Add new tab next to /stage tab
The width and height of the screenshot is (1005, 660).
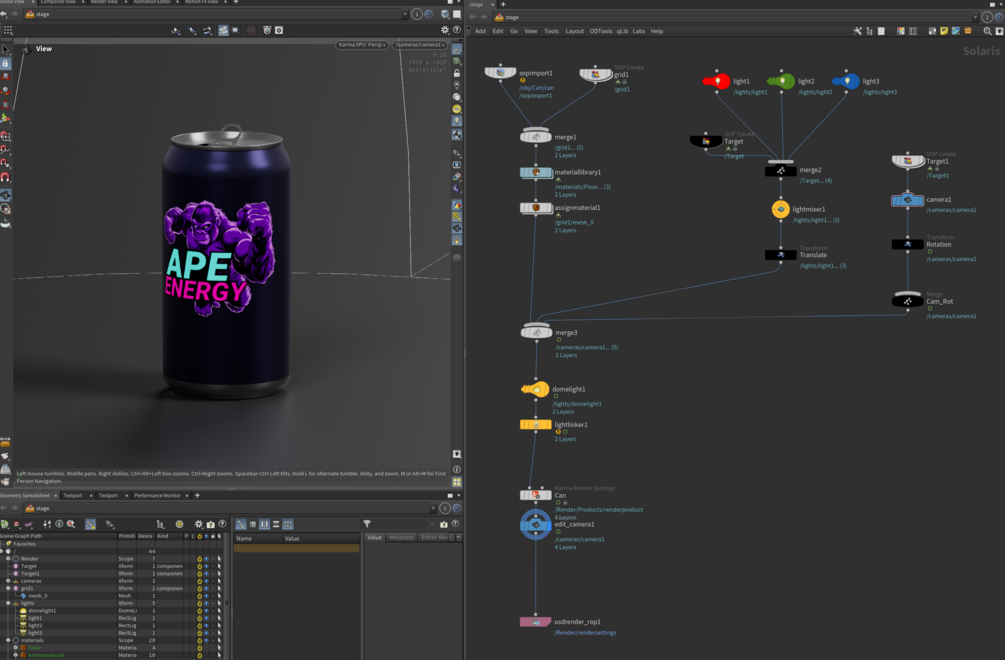click(x=503, y=4)
